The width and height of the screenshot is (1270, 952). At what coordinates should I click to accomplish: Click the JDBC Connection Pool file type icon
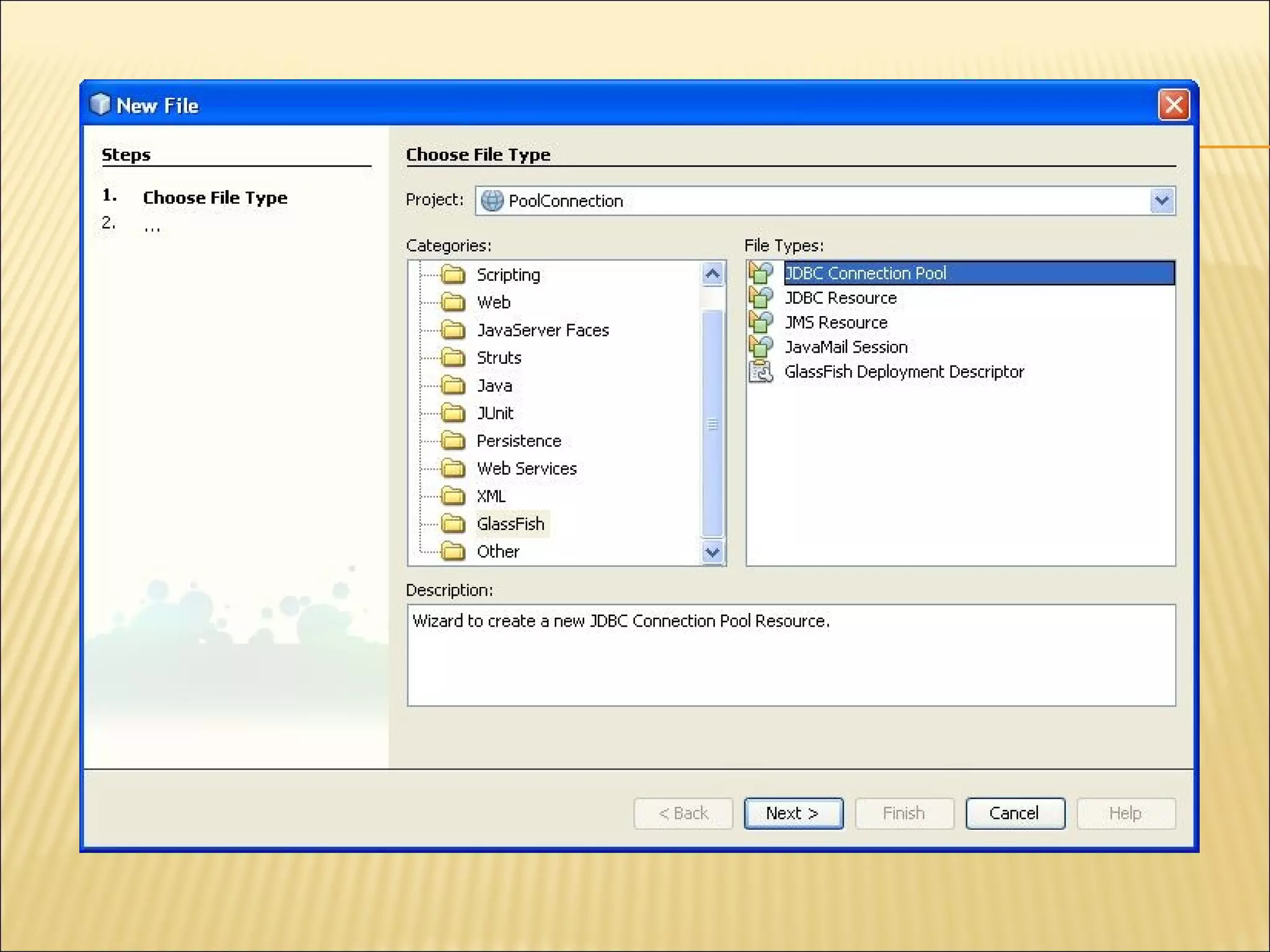761,273
